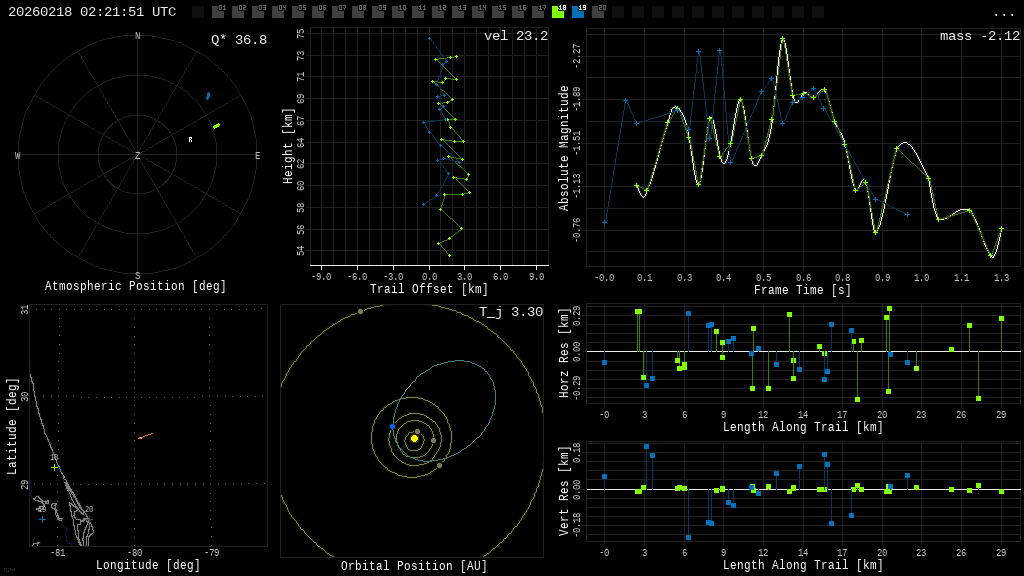Click the T_j 3.30 Tisserand label
This screenshot has height=576, width=1024.
coord(510,312)
